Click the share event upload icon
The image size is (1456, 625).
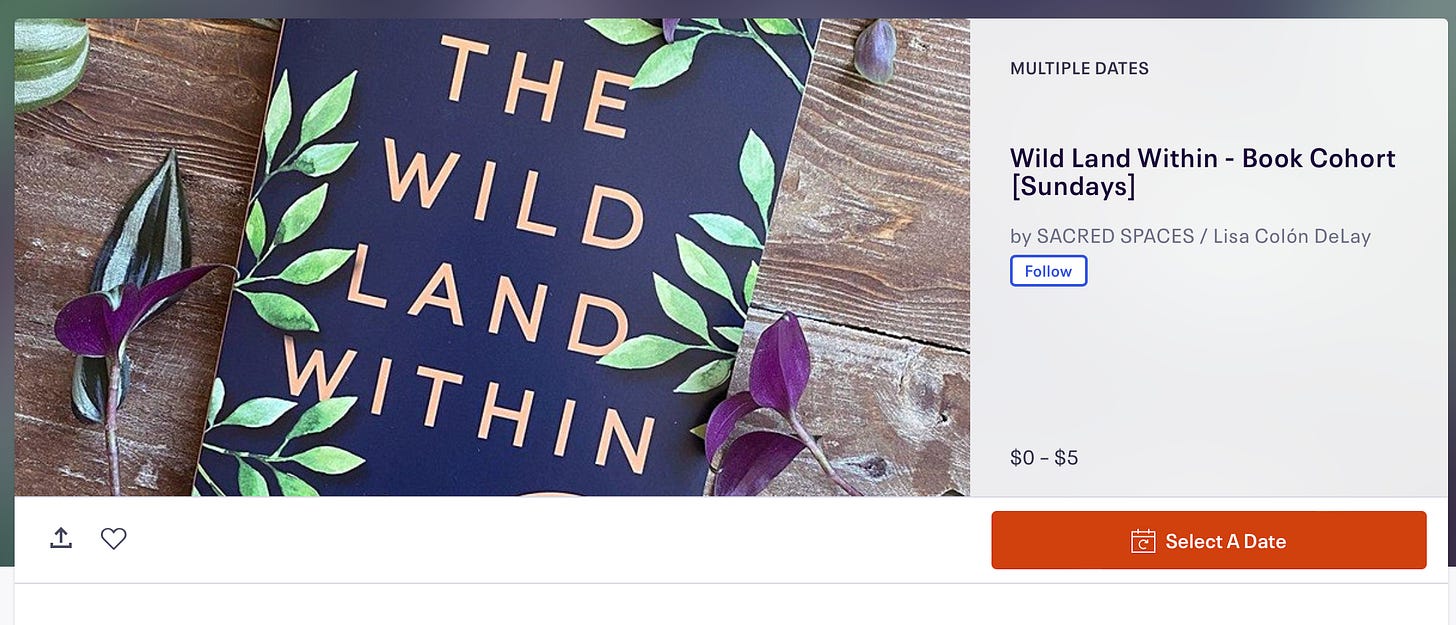(61, 539)
